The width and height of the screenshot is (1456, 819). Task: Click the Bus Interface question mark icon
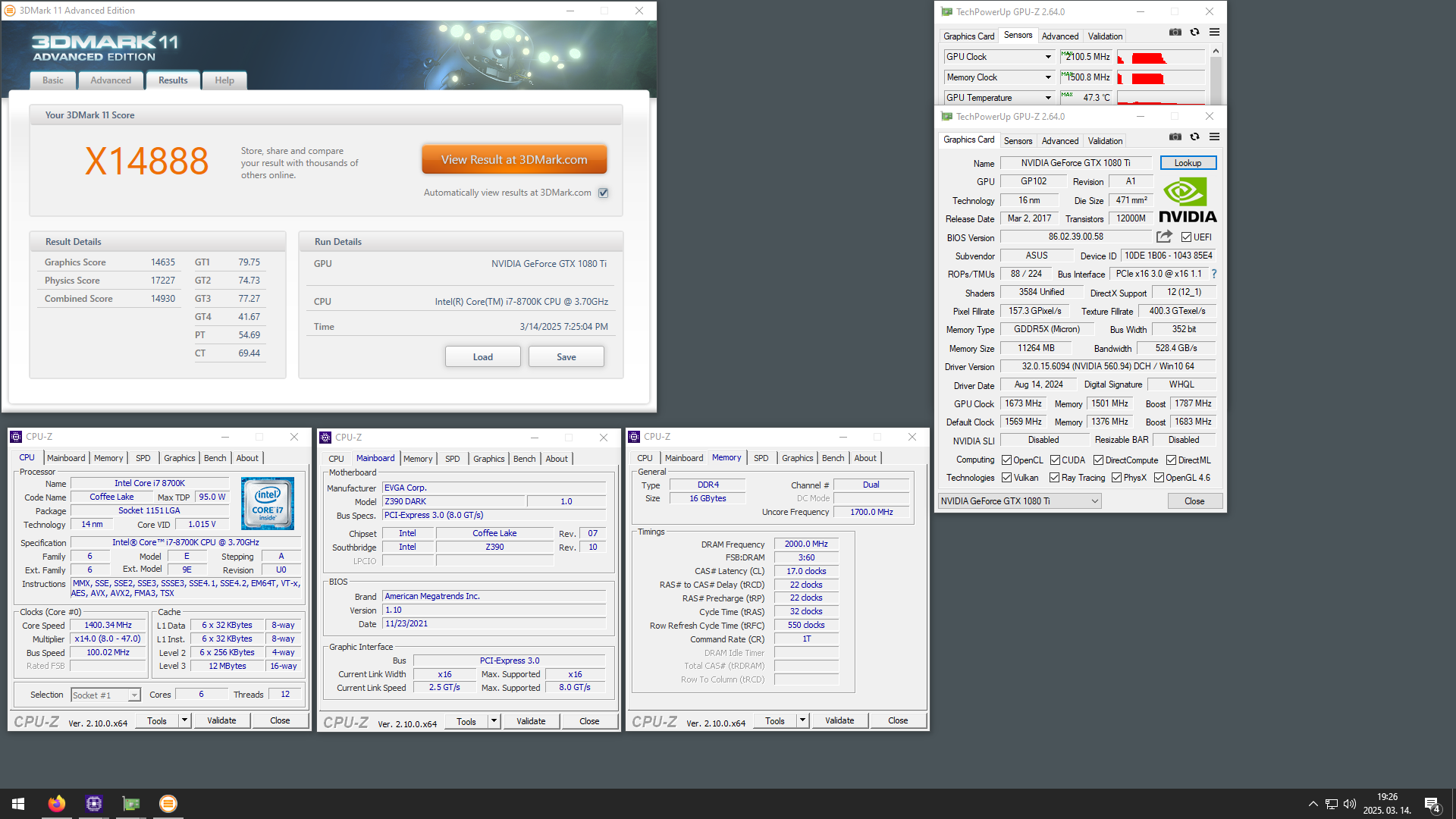pyautogui.click(x=1213, y=274)
